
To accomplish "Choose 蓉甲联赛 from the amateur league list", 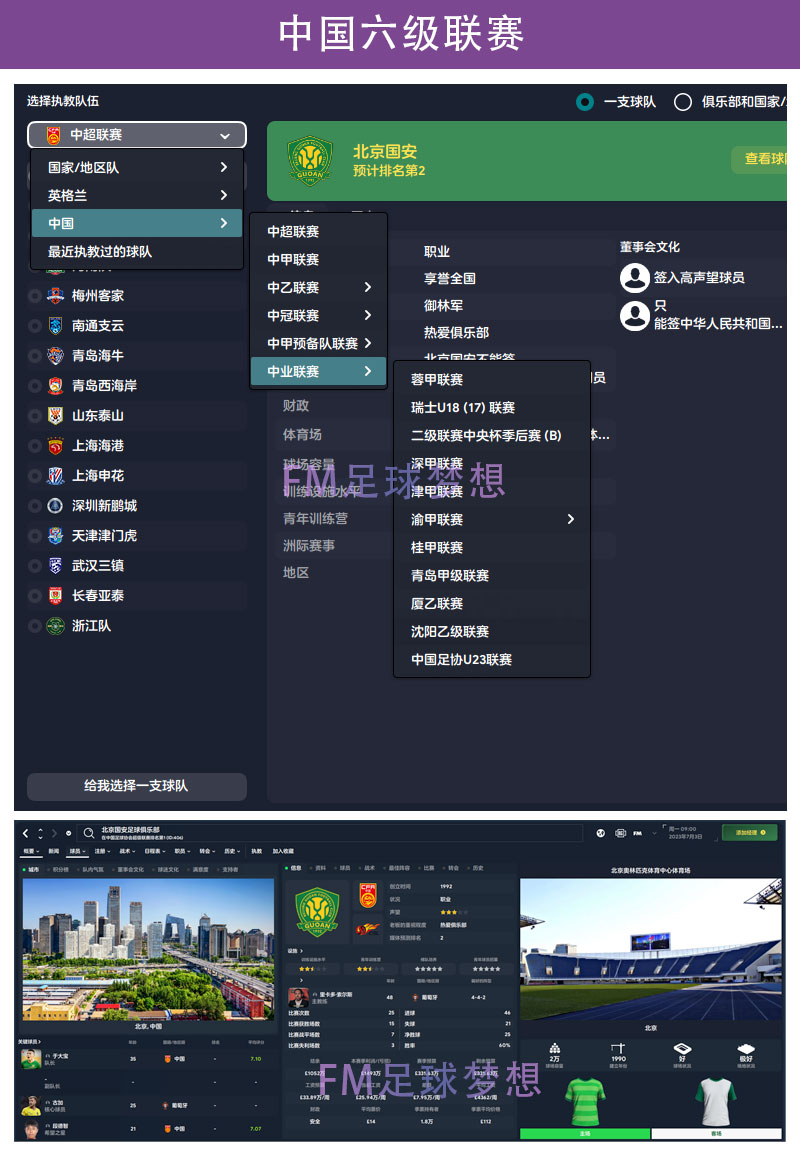I will click(492, 379).
